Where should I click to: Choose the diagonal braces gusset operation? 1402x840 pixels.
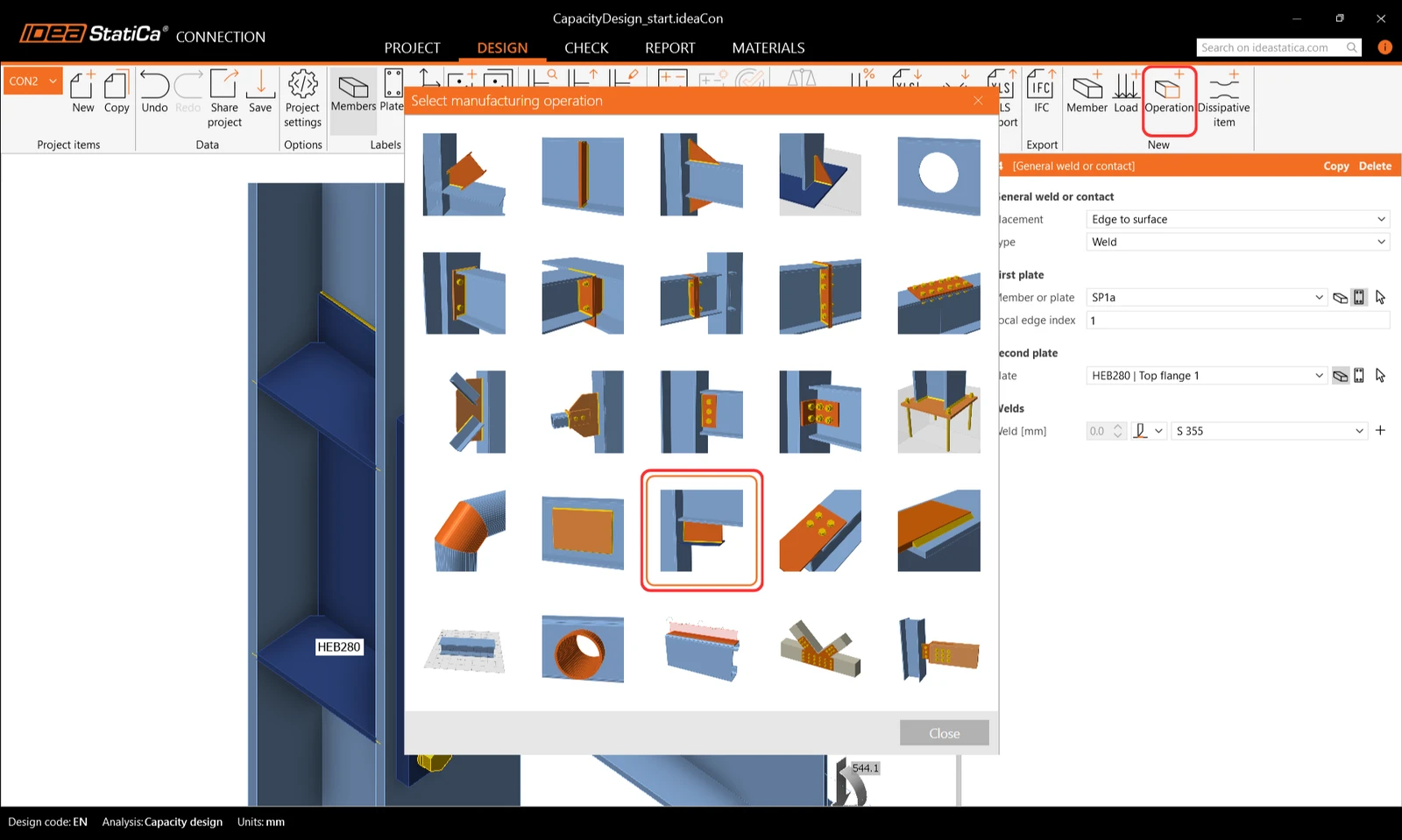(464, 412)
